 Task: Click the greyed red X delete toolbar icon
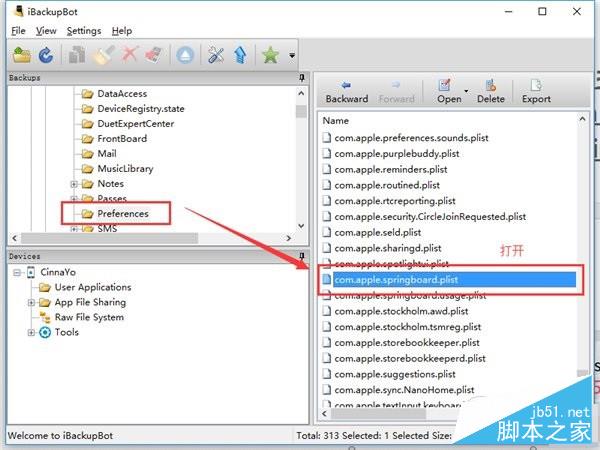(130, 55)
